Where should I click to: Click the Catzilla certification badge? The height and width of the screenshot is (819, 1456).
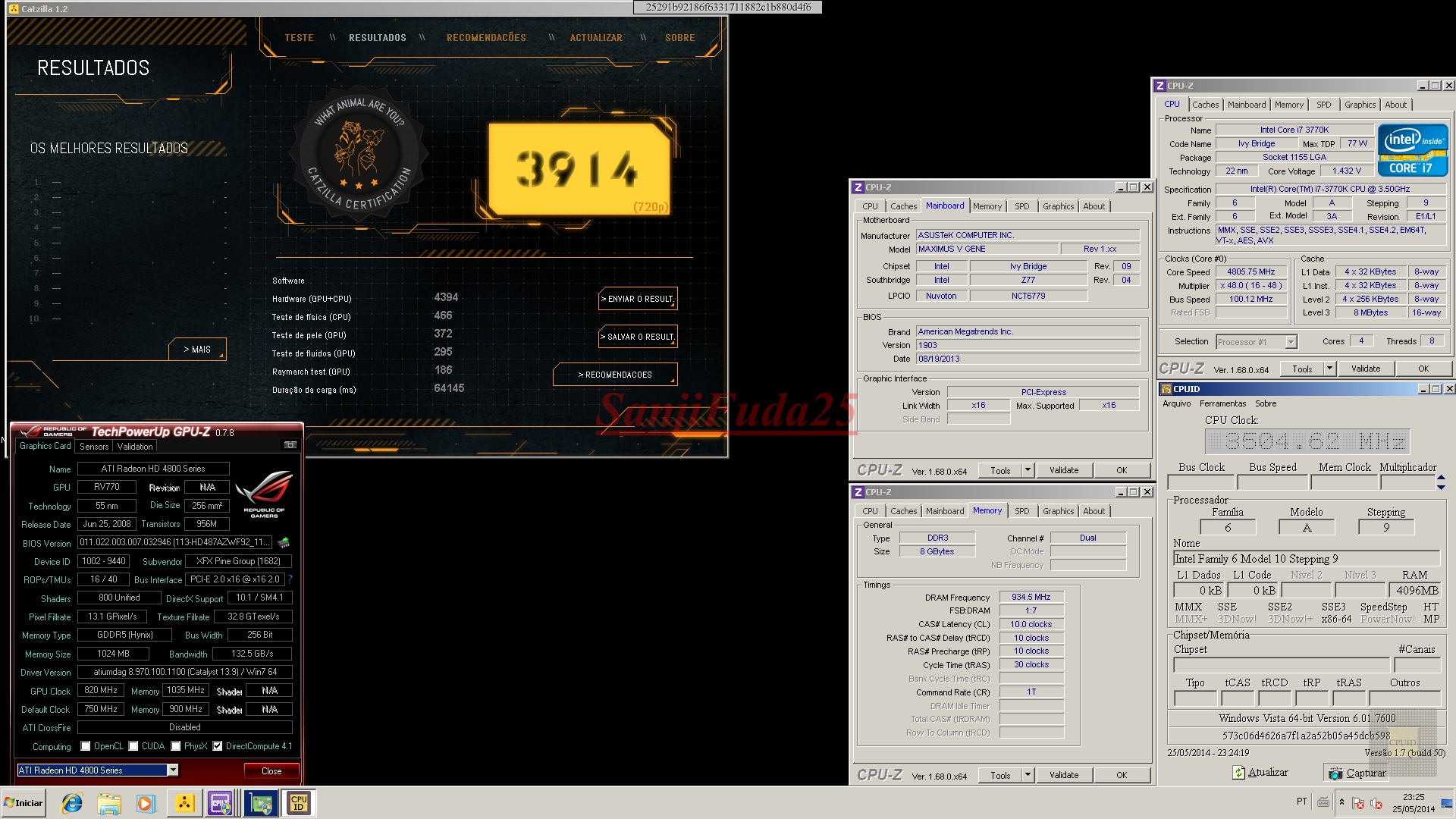point(360,155)
